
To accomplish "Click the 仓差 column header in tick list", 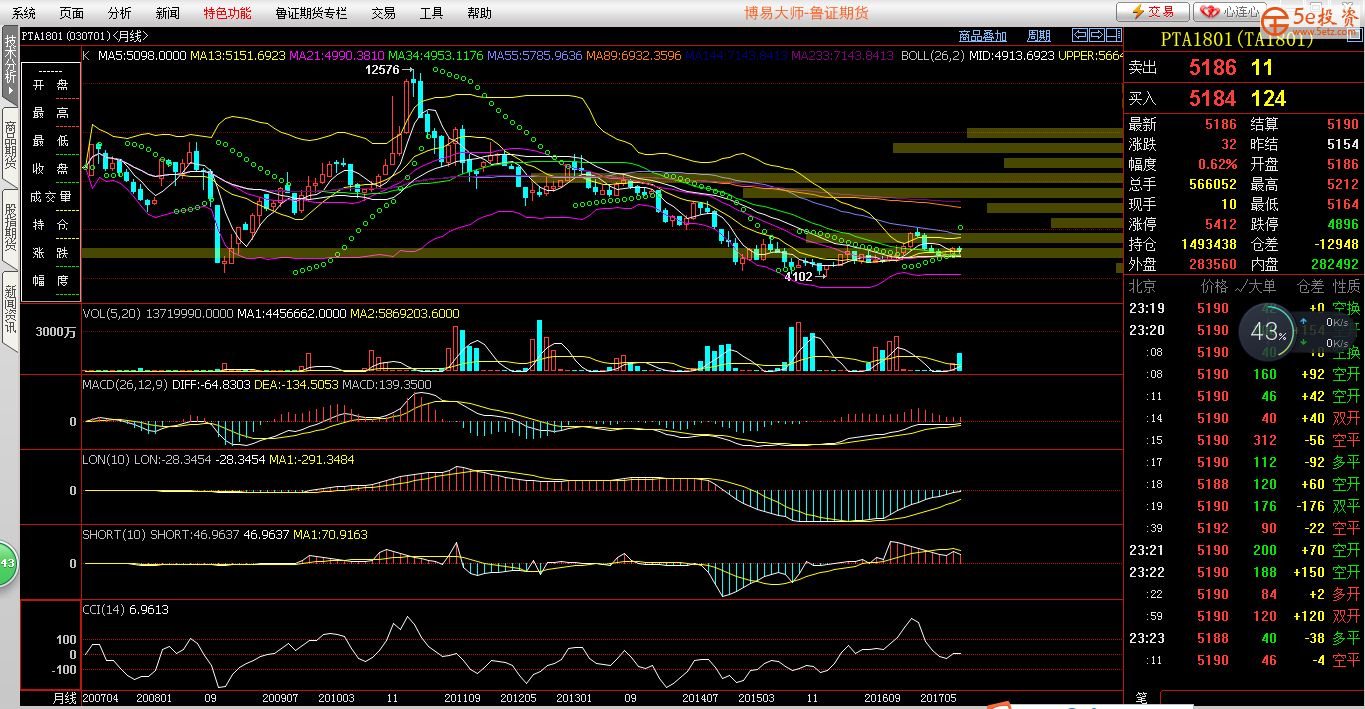I will [1311, 286].
